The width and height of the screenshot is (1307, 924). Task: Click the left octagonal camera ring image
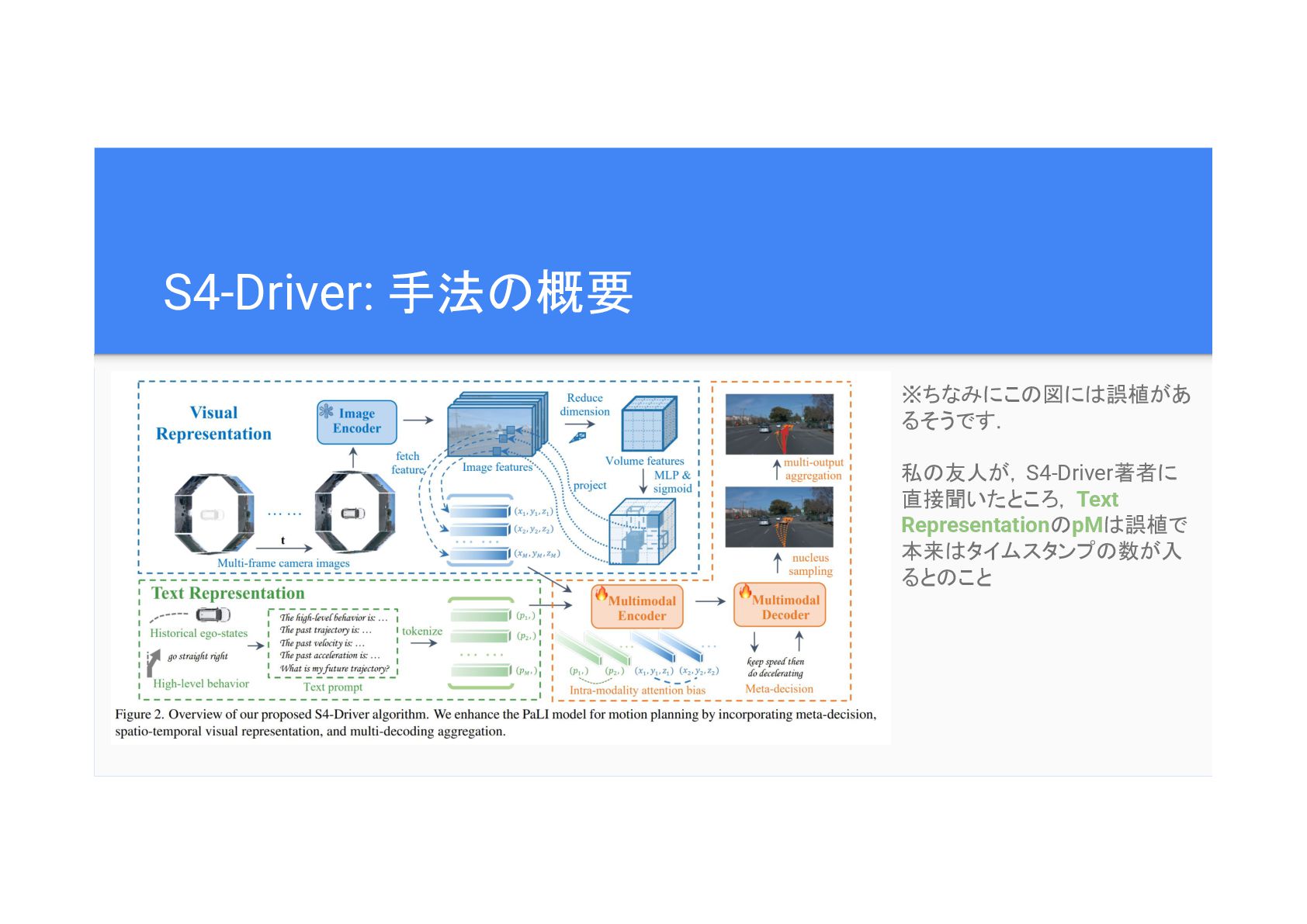point(214,514)
